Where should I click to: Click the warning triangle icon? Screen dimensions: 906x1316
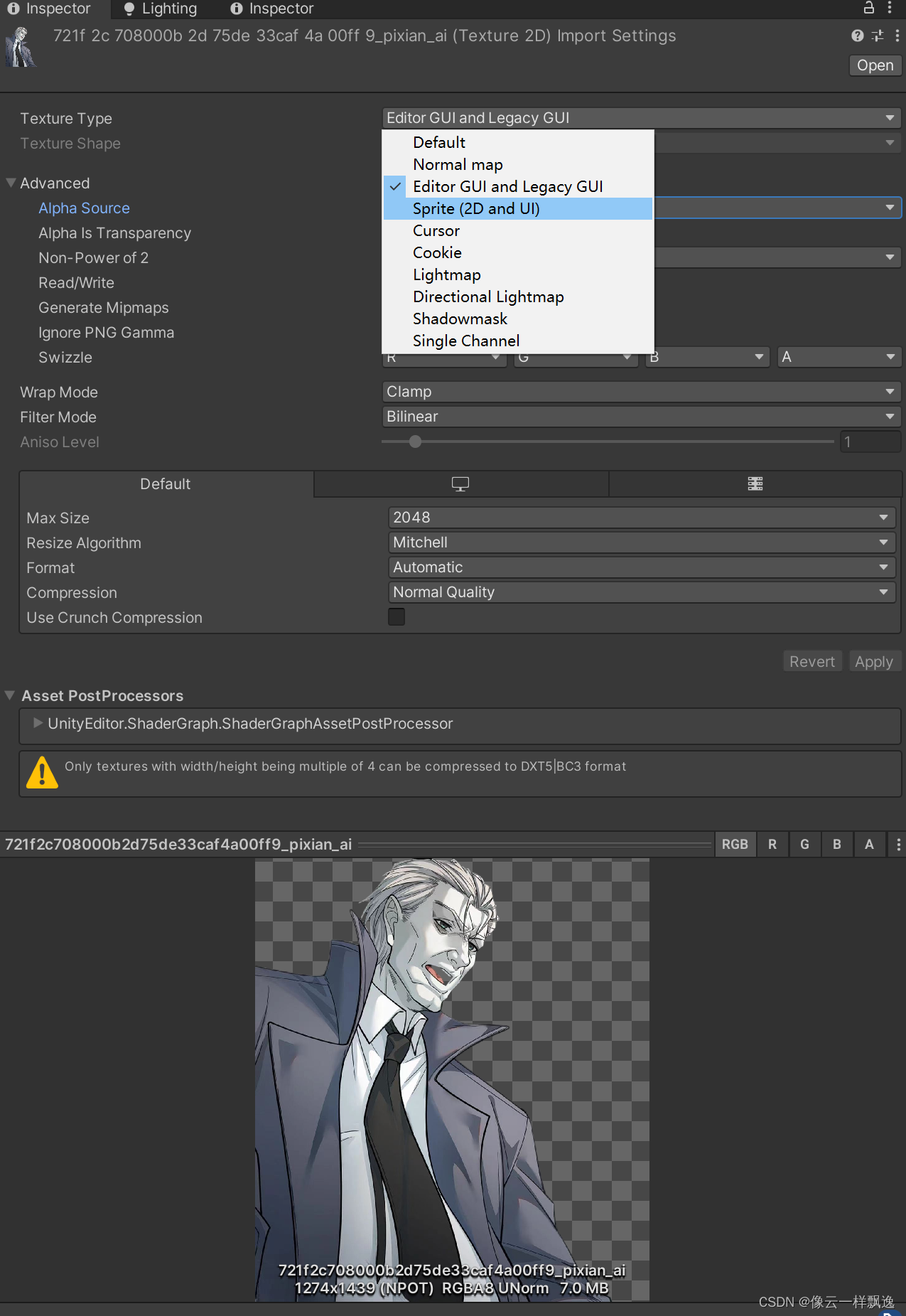pyautogui.click(x=42, y=773)
